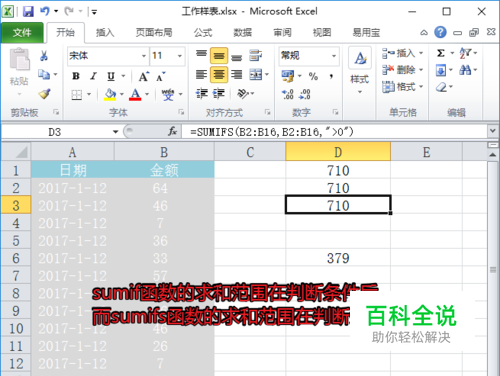
Task: Click the Clear eraser icon
Action: click(441, 87)
